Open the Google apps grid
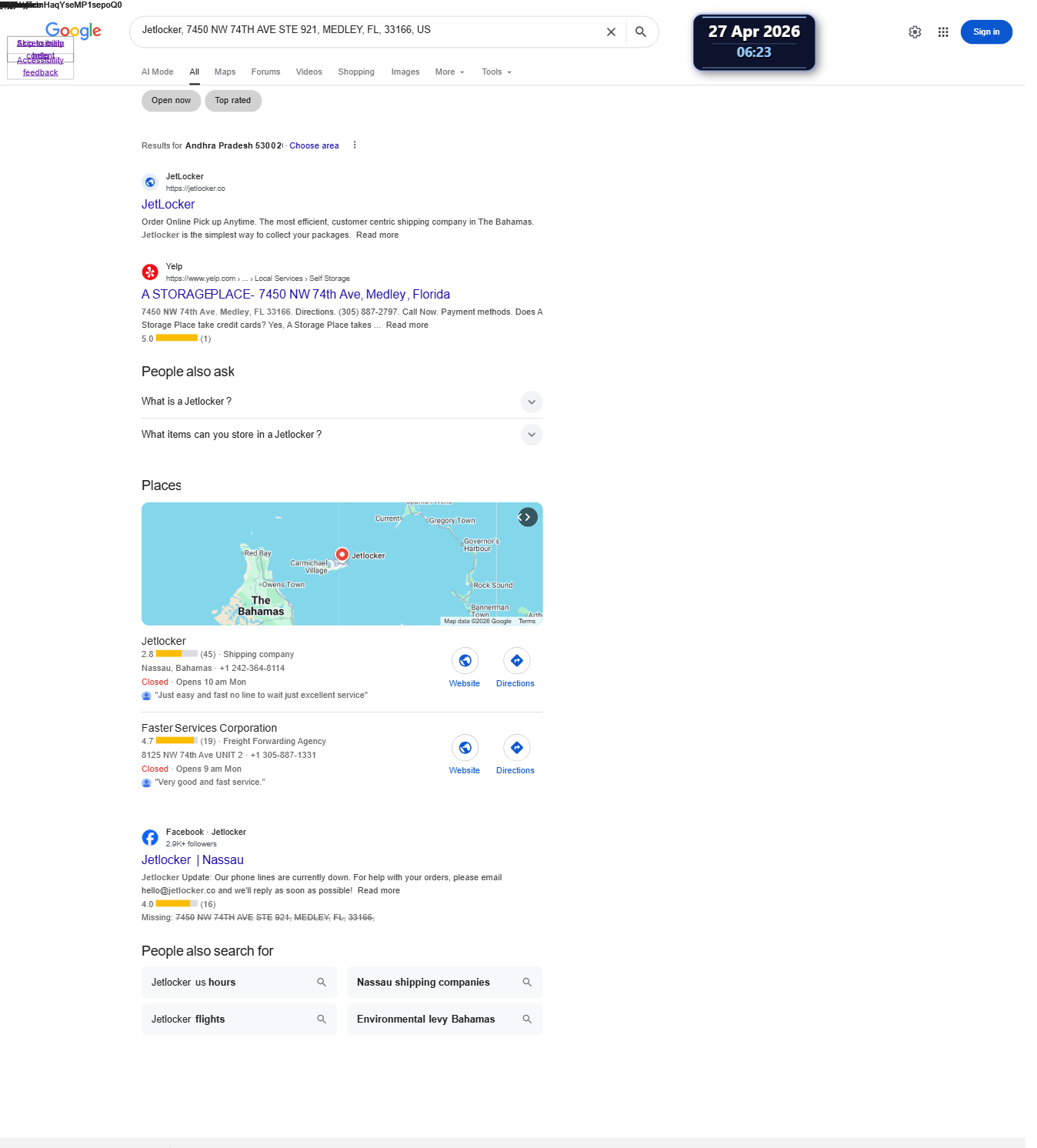 click(943, 32)
